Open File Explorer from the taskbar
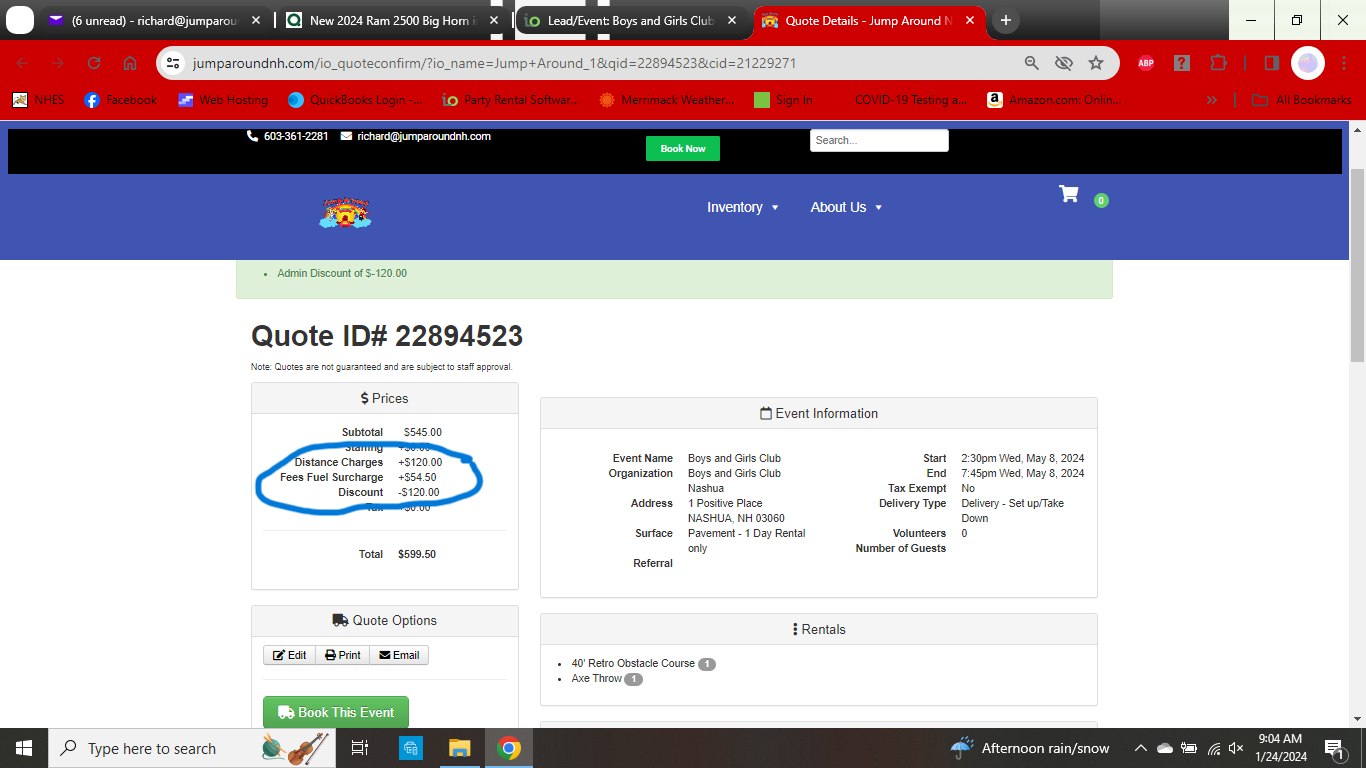Screen dimensions: 1366x768 pos(459,748)
